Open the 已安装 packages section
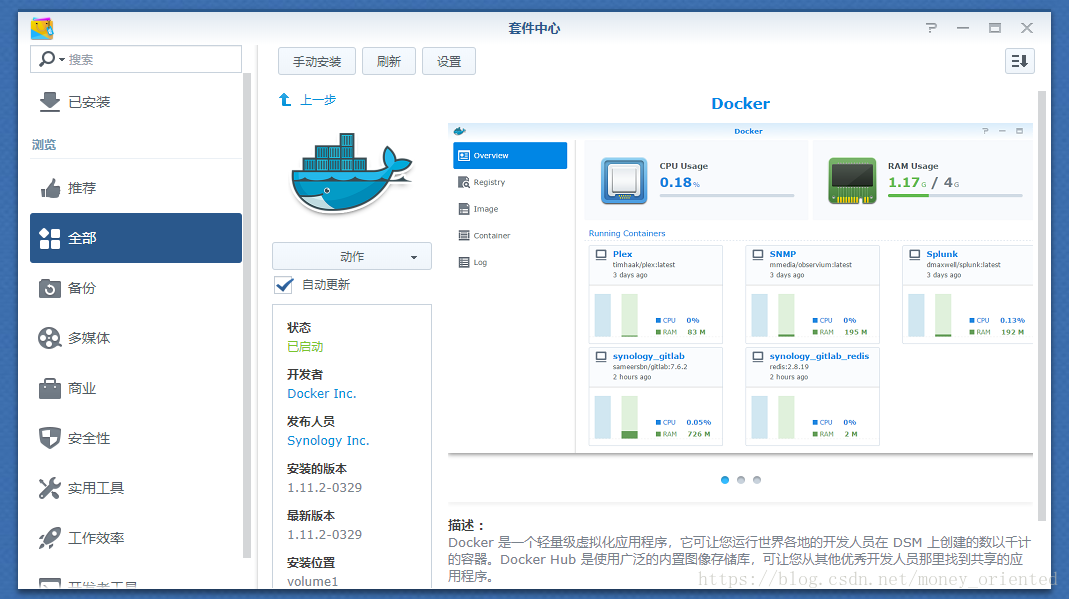 [136, 102]
